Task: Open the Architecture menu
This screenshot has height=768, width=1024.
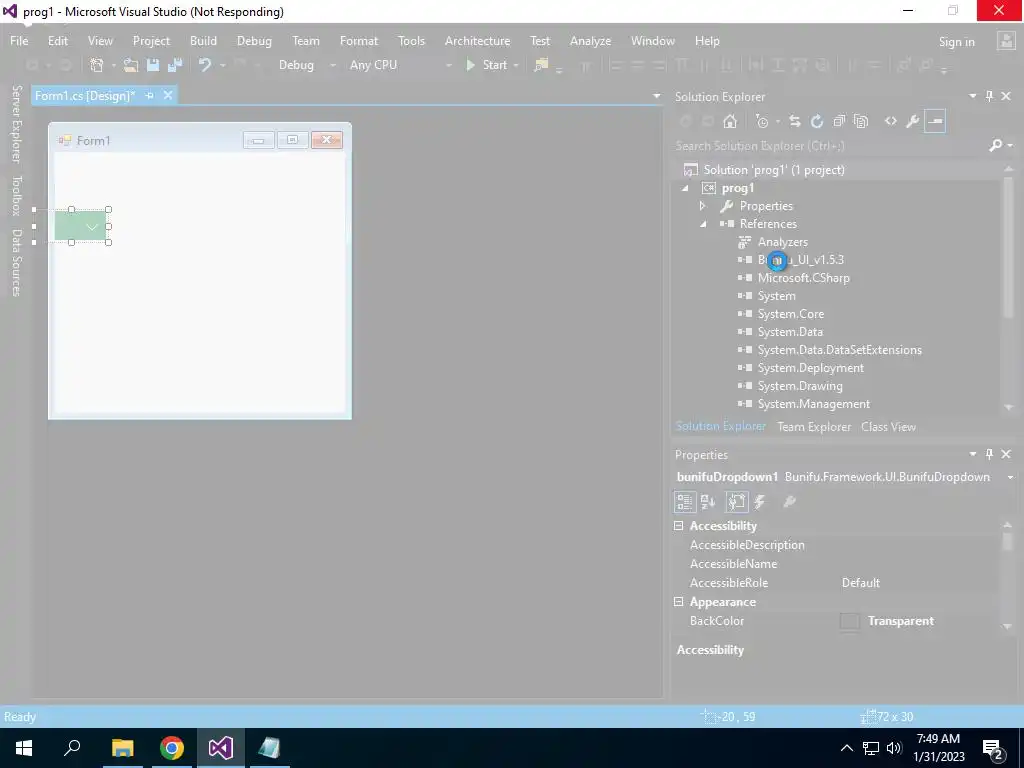Action: tap(477, 40)
